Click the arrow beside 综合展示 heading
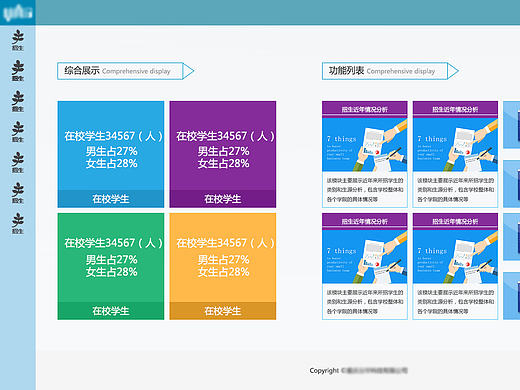 click(188, 71)
